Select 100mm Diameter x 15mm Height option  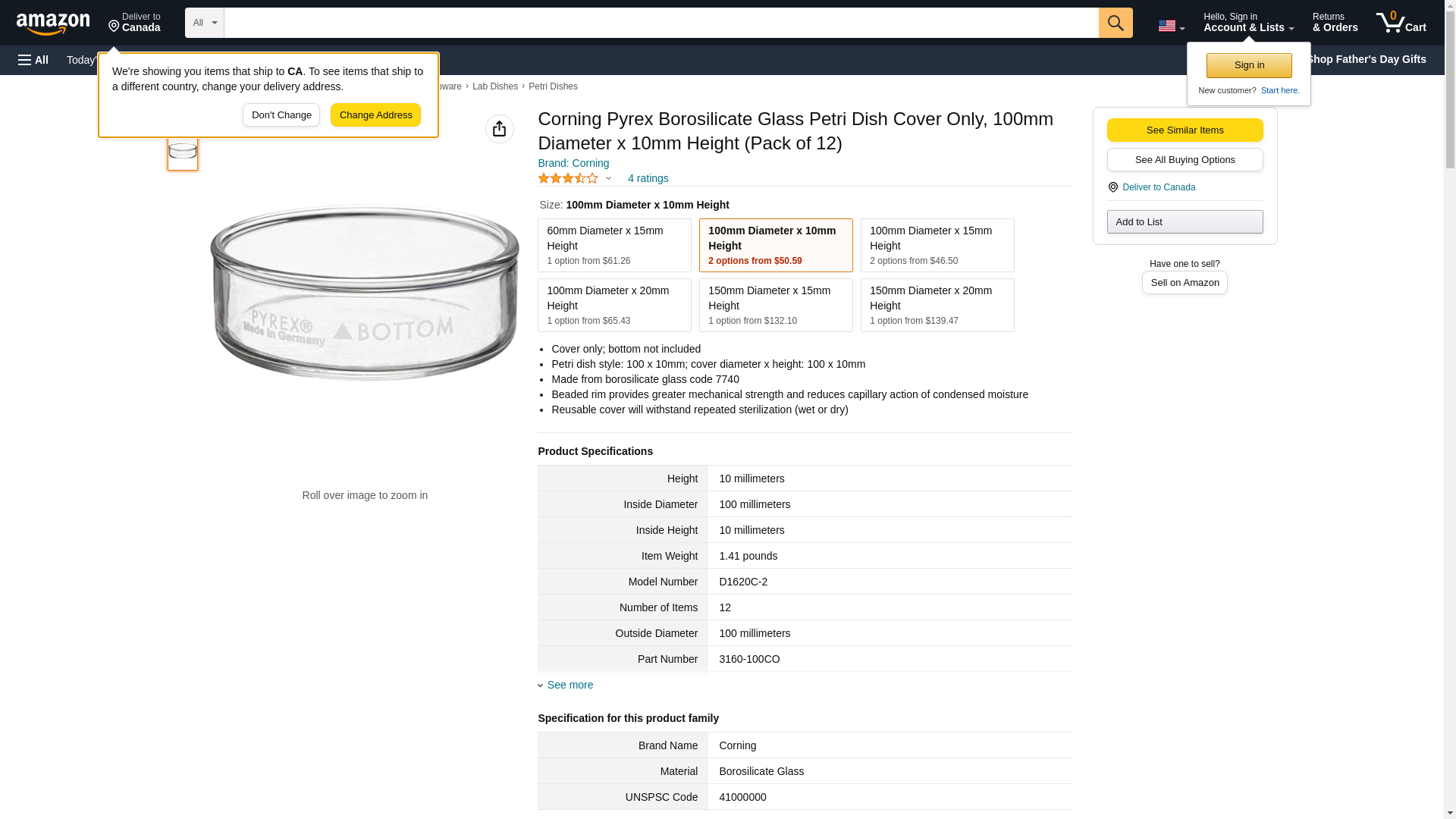[x=937, y=245]
